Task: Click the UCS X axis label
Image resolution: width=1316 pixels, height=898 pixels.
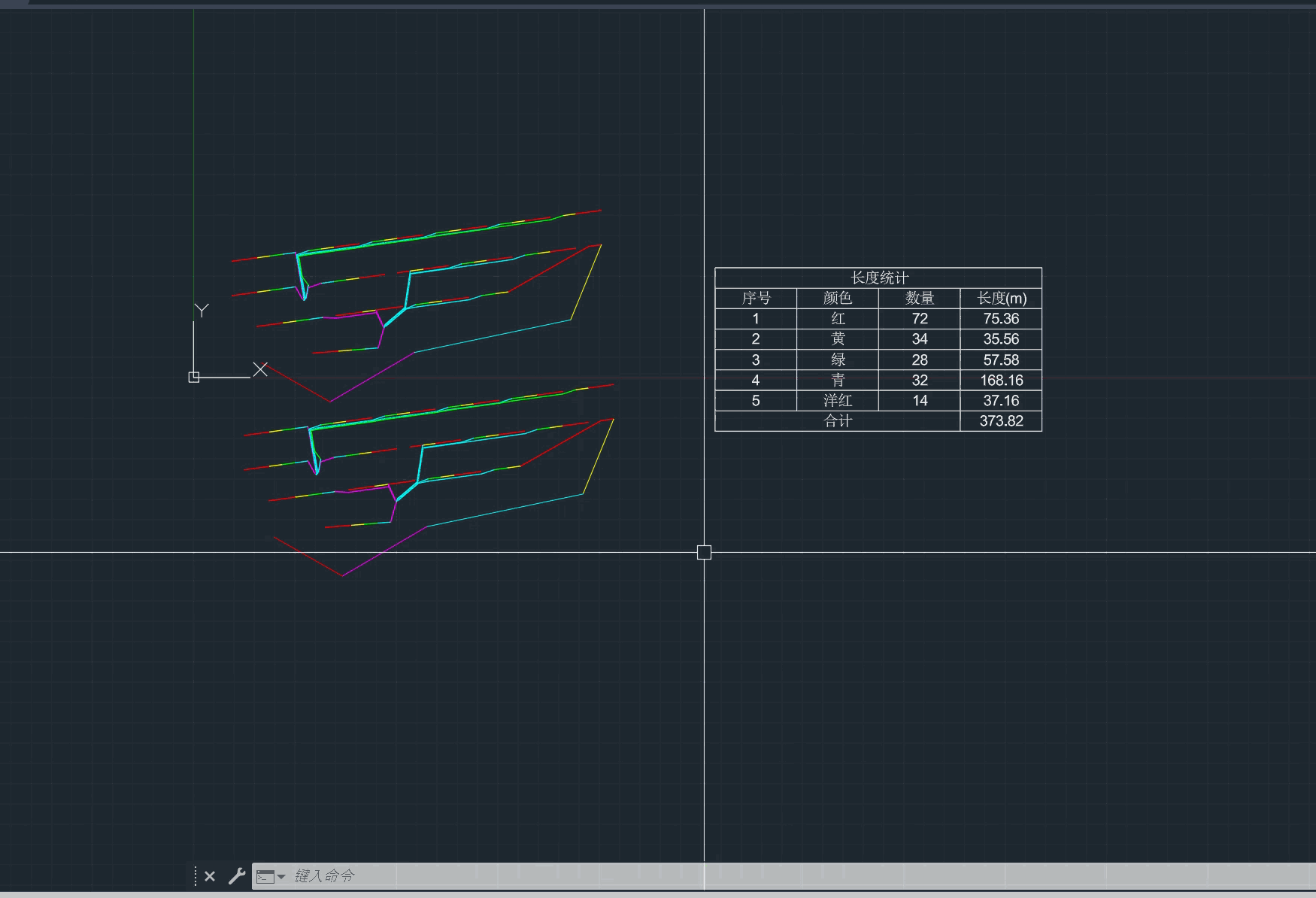Action: [x=260, y=369]
